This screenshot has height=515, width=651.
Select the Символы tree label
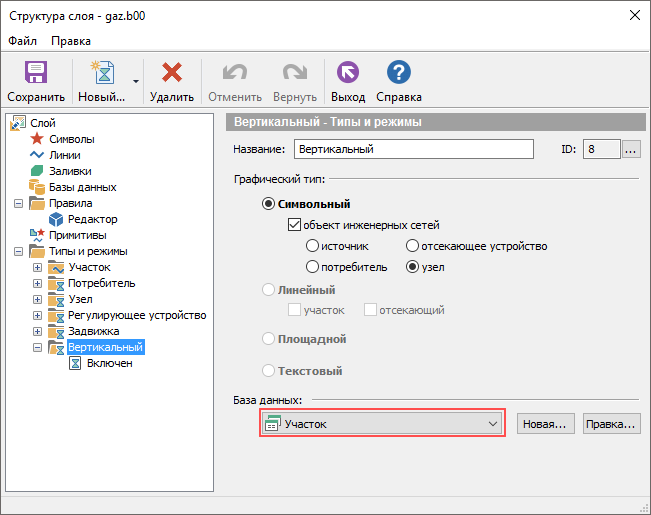coord(72,139)
